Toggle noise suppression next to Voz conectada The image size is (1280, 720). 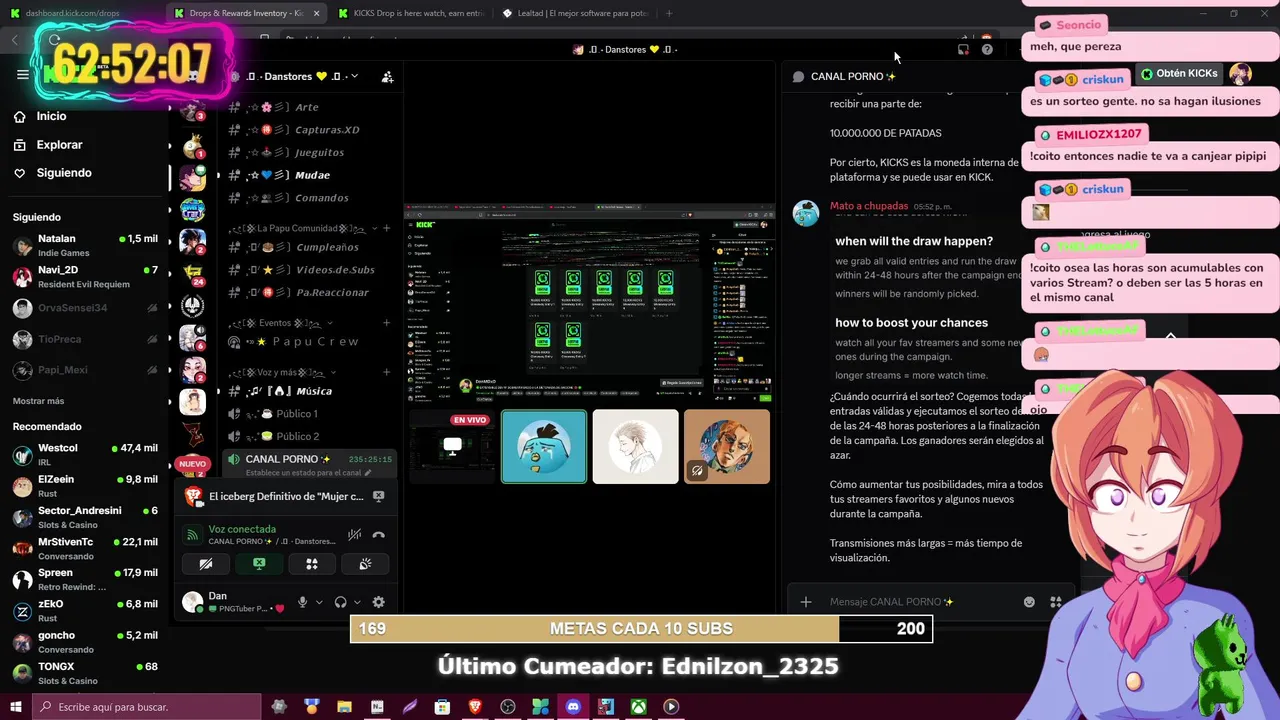click(354, 535)
